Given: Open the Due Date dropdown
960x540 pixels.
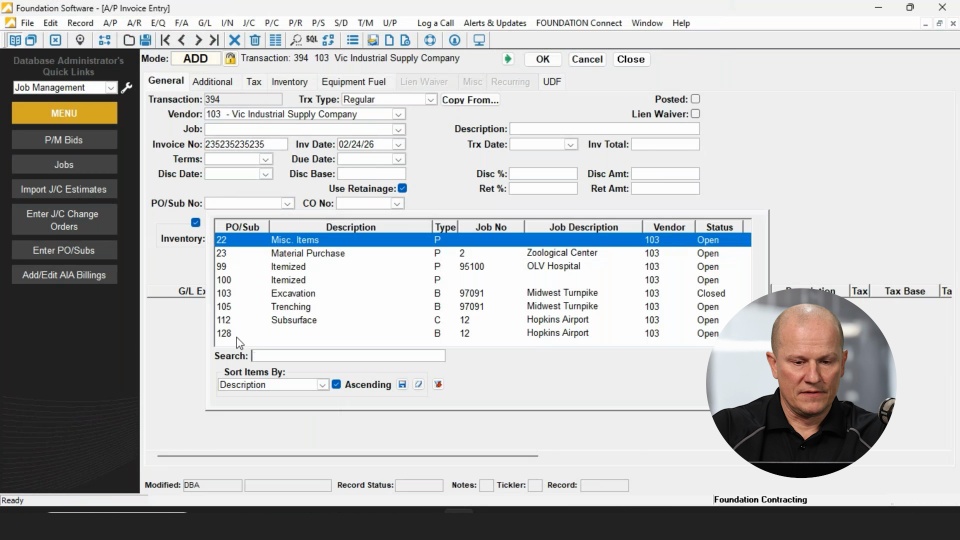Looking at the screenshot, I should tap(398, 159).
